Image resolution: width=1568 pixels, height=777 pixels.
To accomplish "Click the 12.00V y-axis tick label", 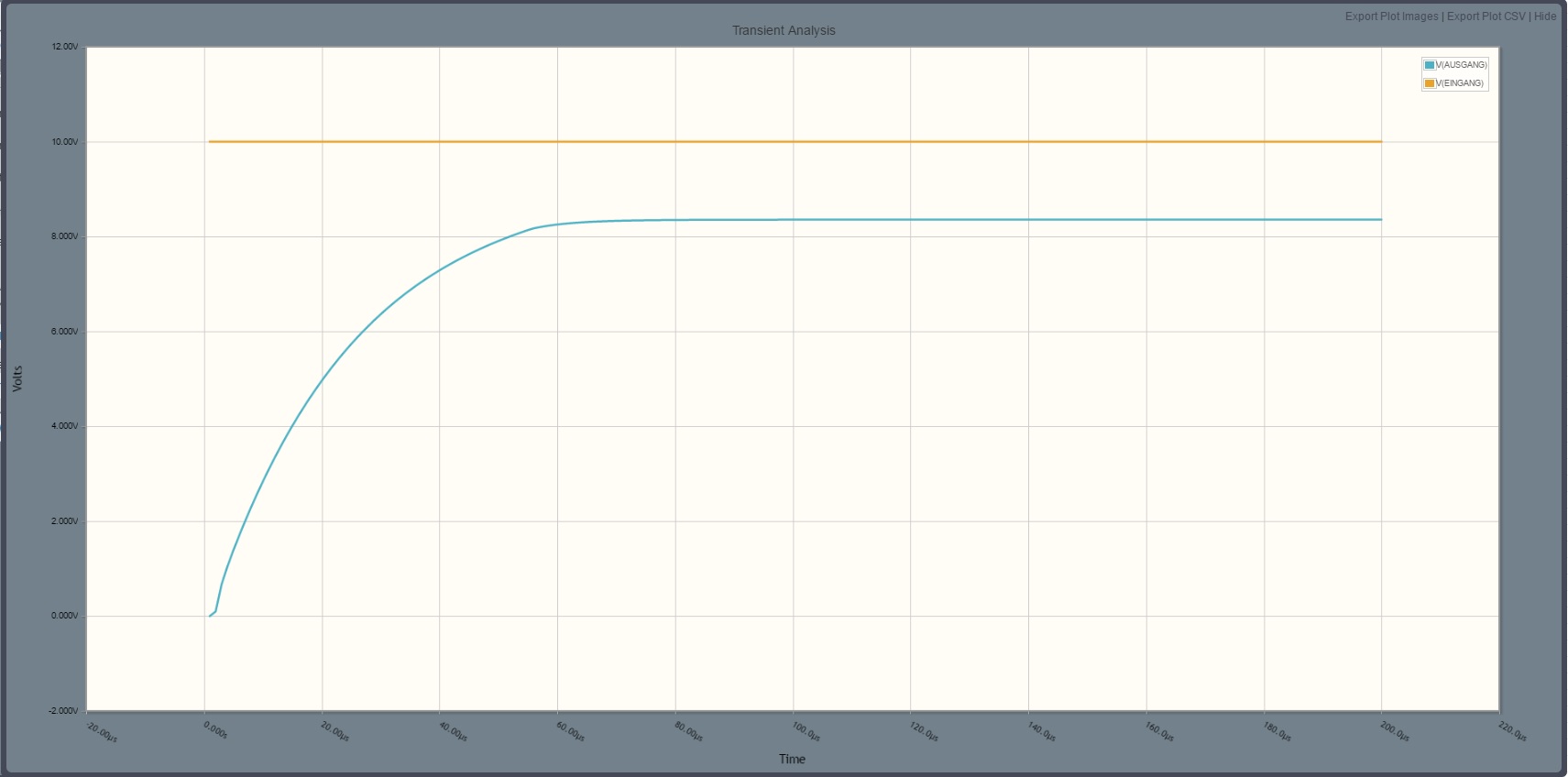I will coord(65,47).
